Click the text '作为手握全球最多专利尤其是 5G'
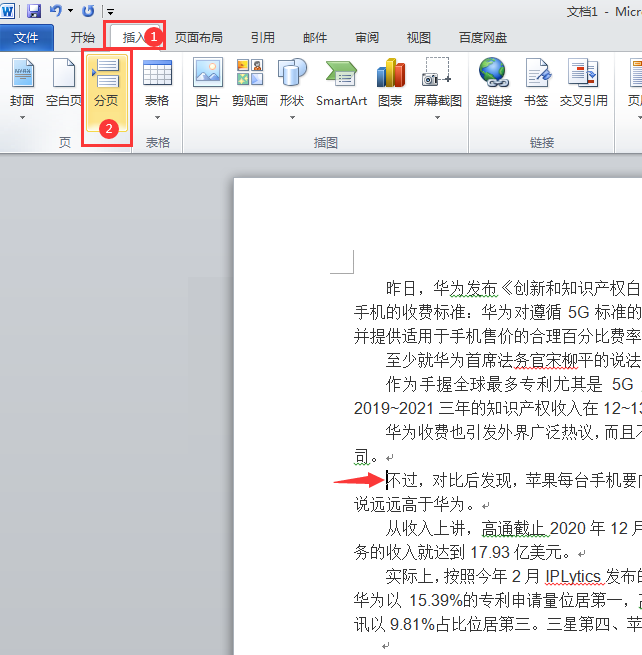642x655 pixels. [510, 384]
